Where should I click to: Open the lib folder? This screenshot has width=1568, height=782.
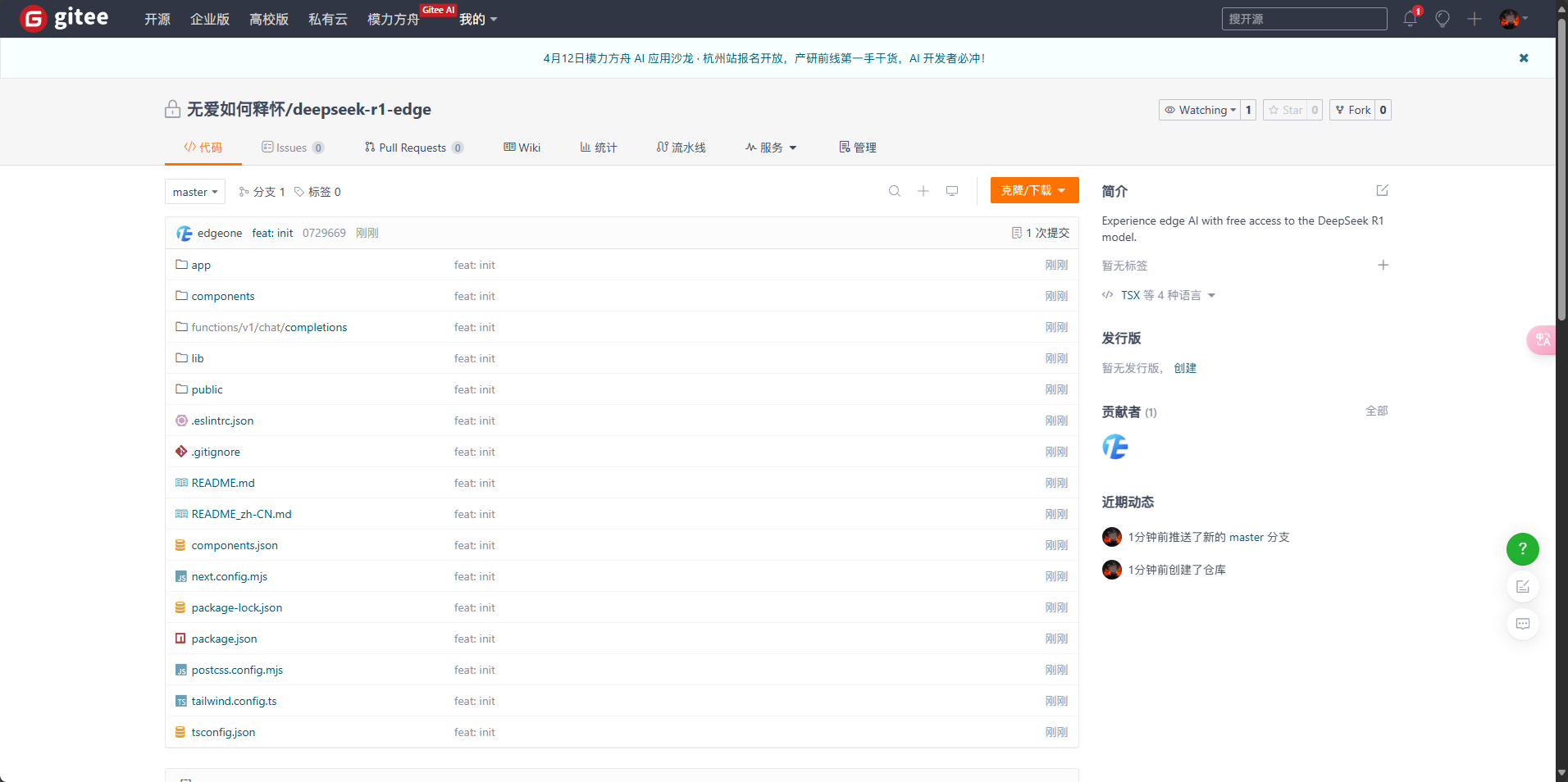pos(198,358)
